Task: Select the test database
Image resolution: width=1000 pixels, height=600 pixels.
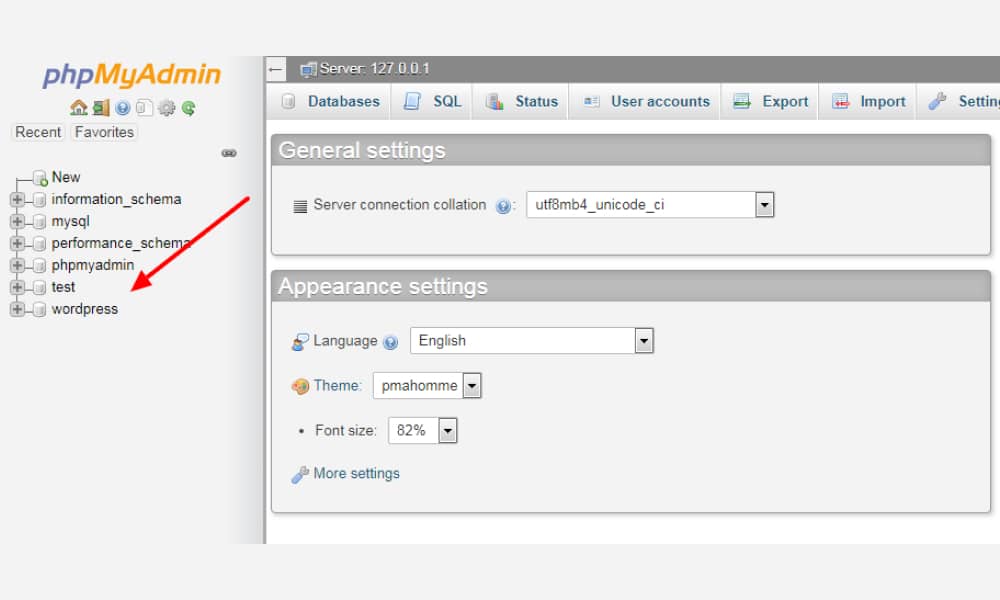Action: point(63,287)
